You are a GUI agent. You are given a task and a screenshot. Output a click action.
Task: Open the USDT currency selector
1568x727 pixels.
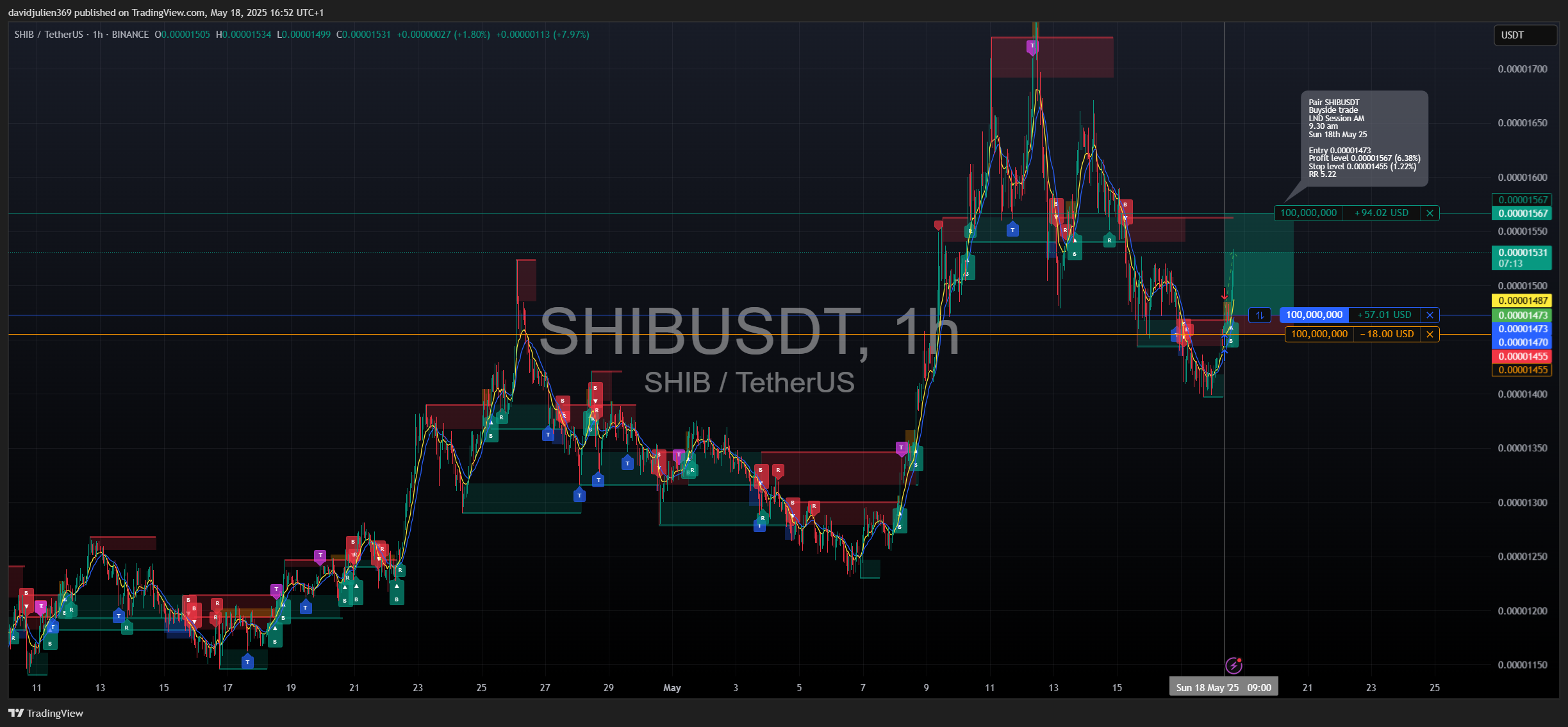(1525, 35)
